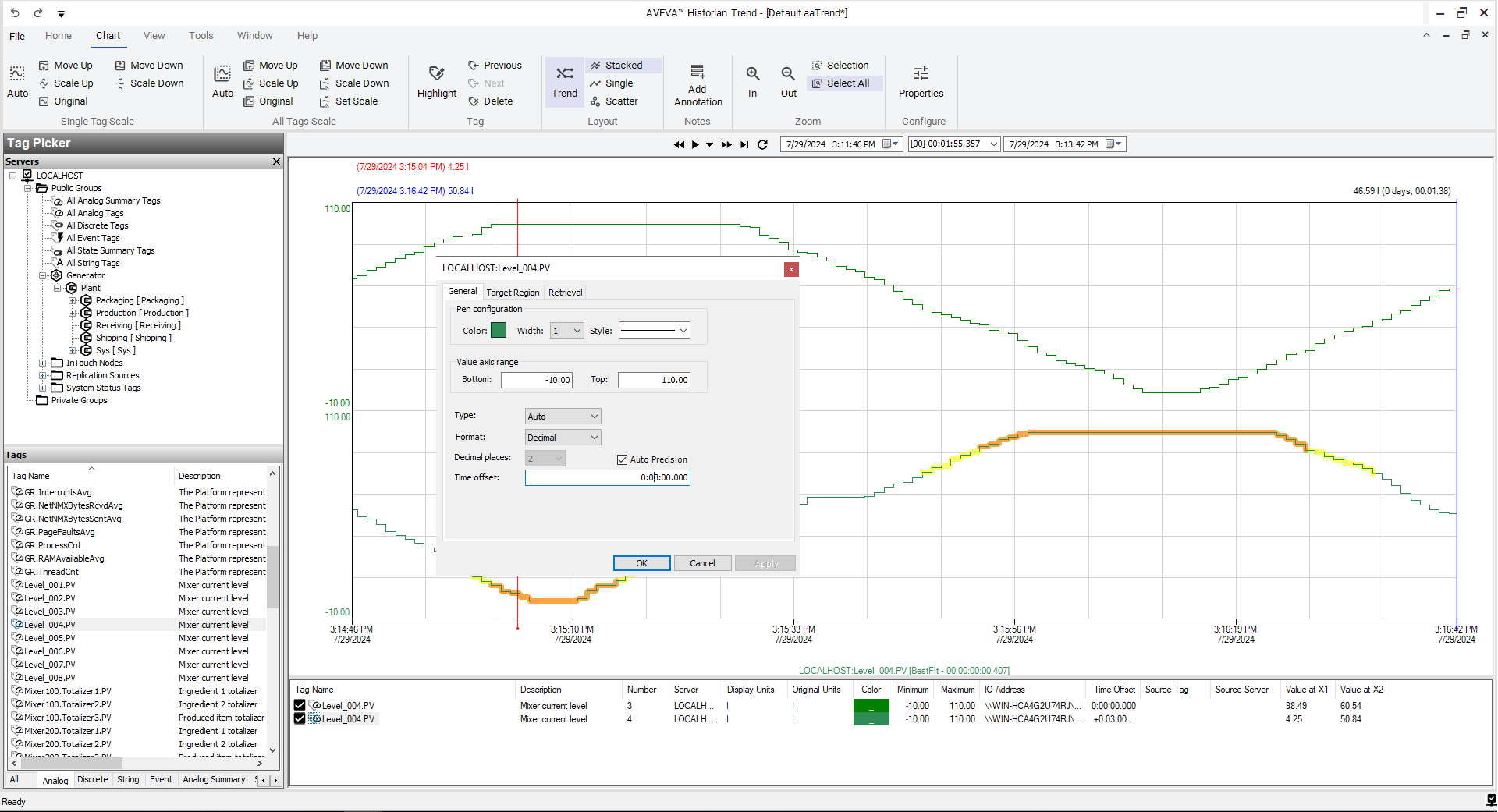
Task: Select the Discrete tag filter tab
Action: click(93, 779)
